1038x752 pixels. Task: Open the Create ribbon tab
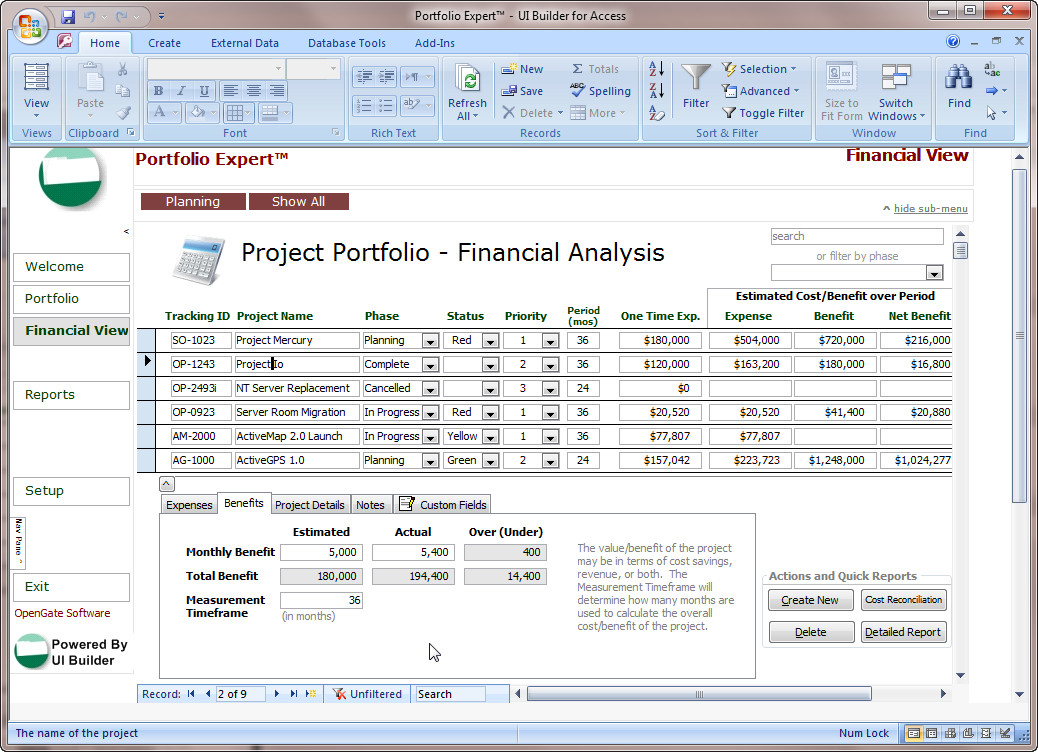[x=164, y=43]
